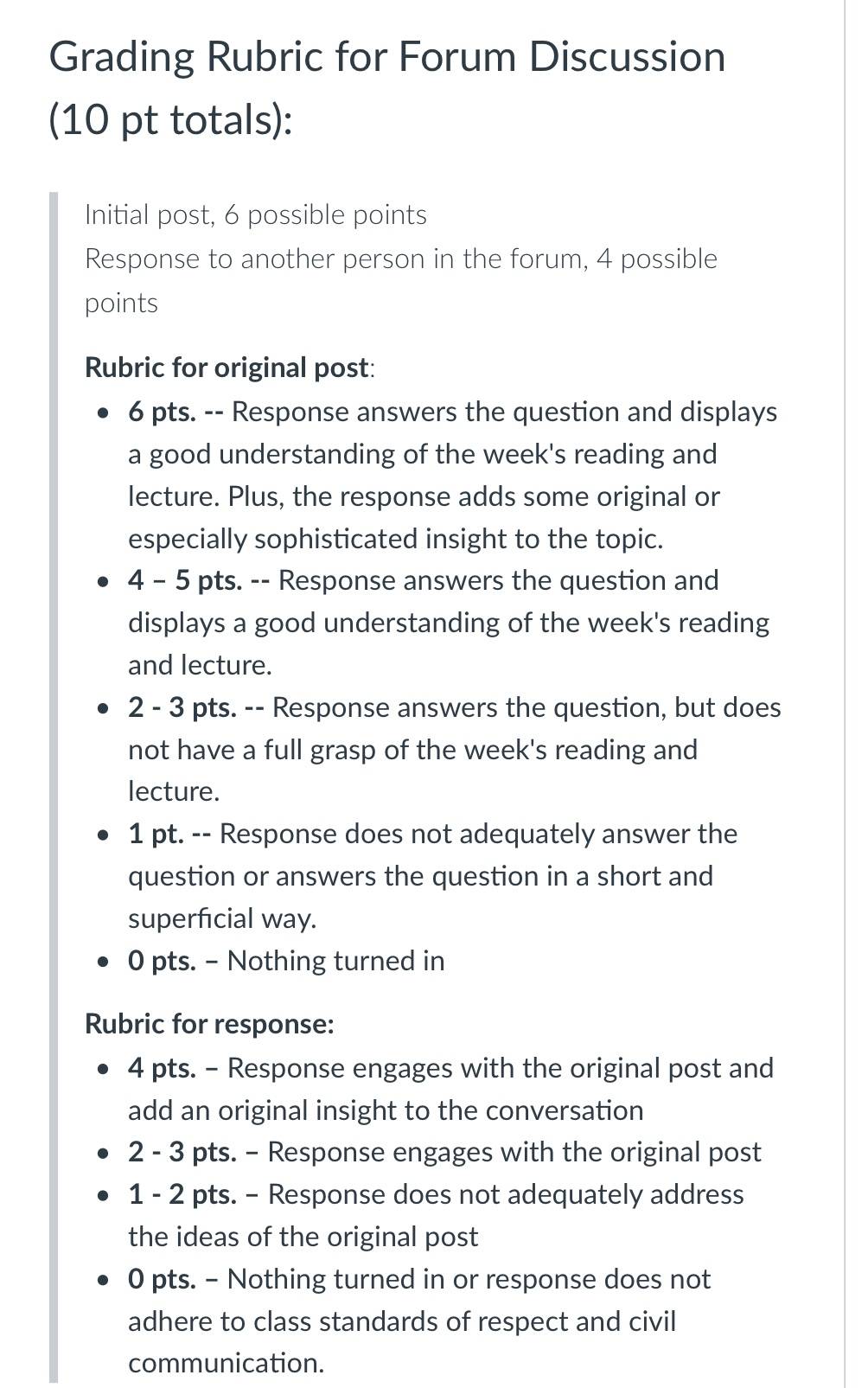The height and width of the screenshot is (1388, 868).
Task: Select the bold '6 pts.' label
Action: (x=163, y=412)
